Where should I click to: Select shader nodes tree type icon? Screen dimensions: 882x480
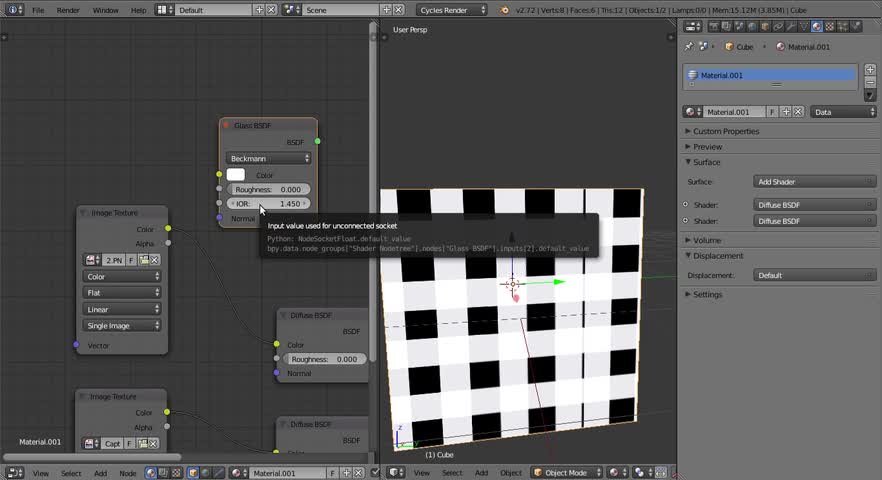[x=151, y=473]
